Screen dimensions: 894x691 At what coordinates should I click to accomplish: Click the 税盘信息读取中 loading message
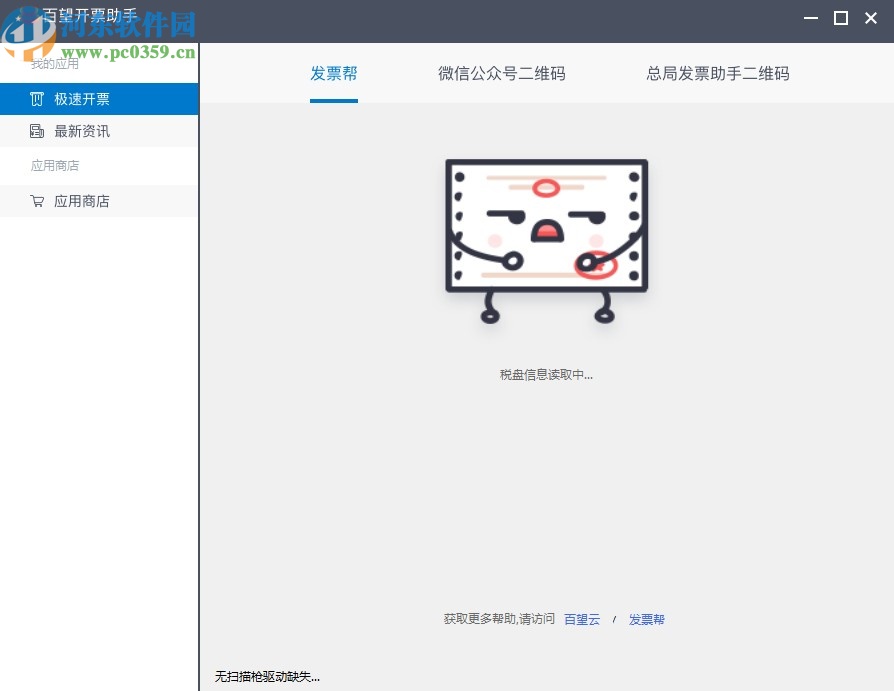pos(546,375)
